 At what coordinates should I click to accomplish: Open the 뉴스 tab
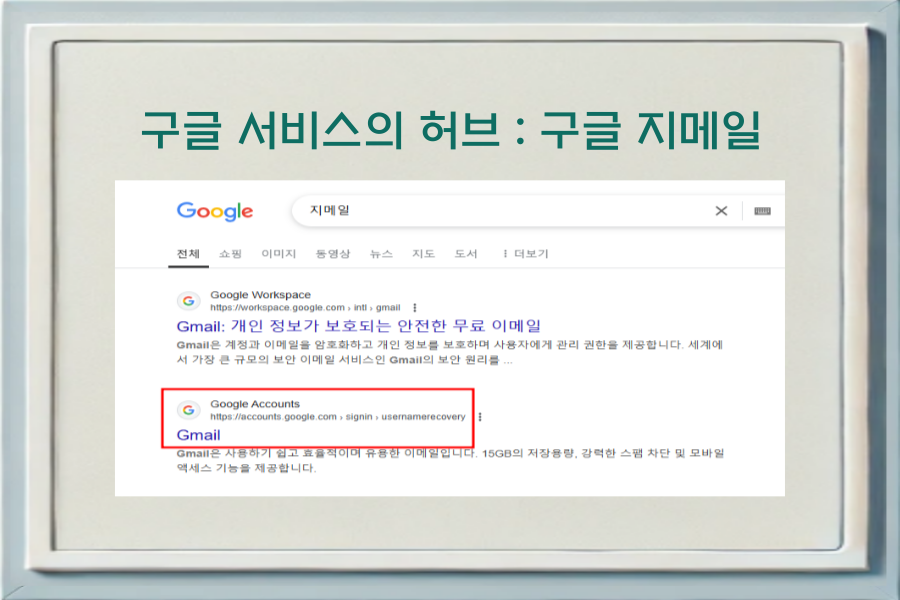[381, 254]
